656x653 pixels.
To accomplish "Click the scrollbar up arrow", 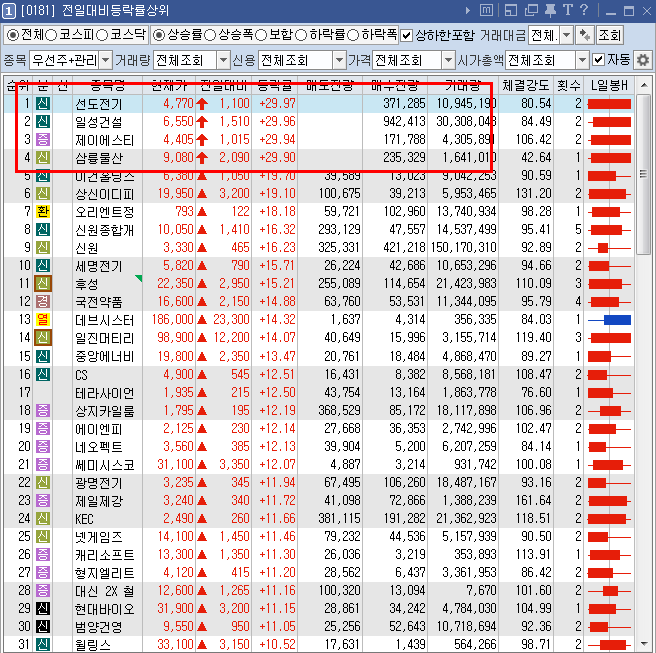I will tap(643, 85).
